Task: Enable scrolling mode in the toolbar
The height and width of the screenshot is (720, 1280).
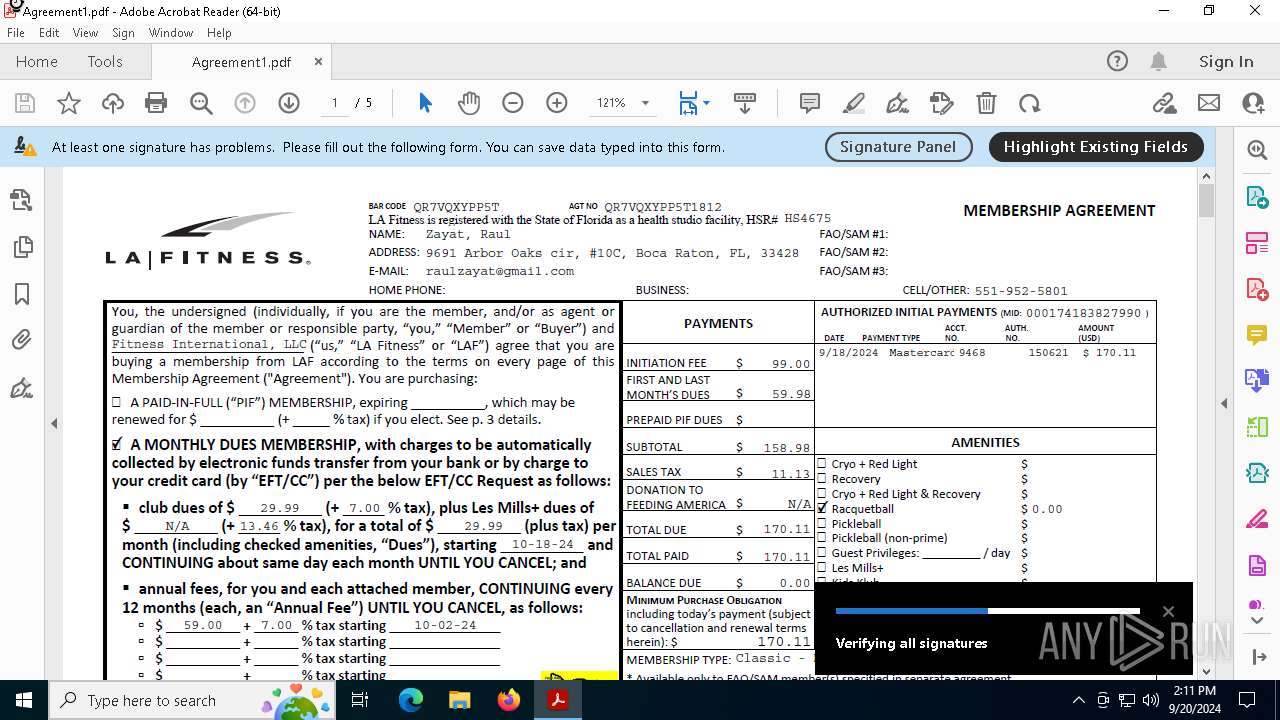Action: pyautogui.click(x=744, y=103)
